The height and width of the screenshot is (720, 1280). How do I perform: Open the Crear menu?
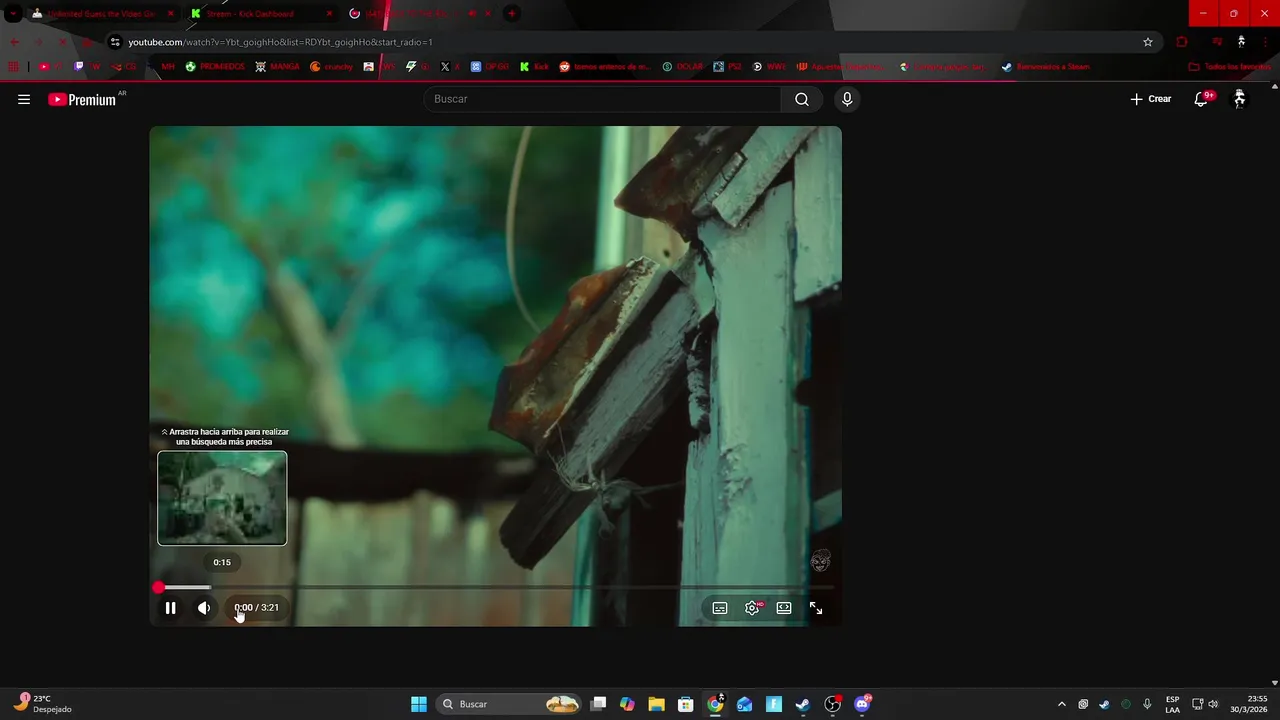click(1150, 99)
